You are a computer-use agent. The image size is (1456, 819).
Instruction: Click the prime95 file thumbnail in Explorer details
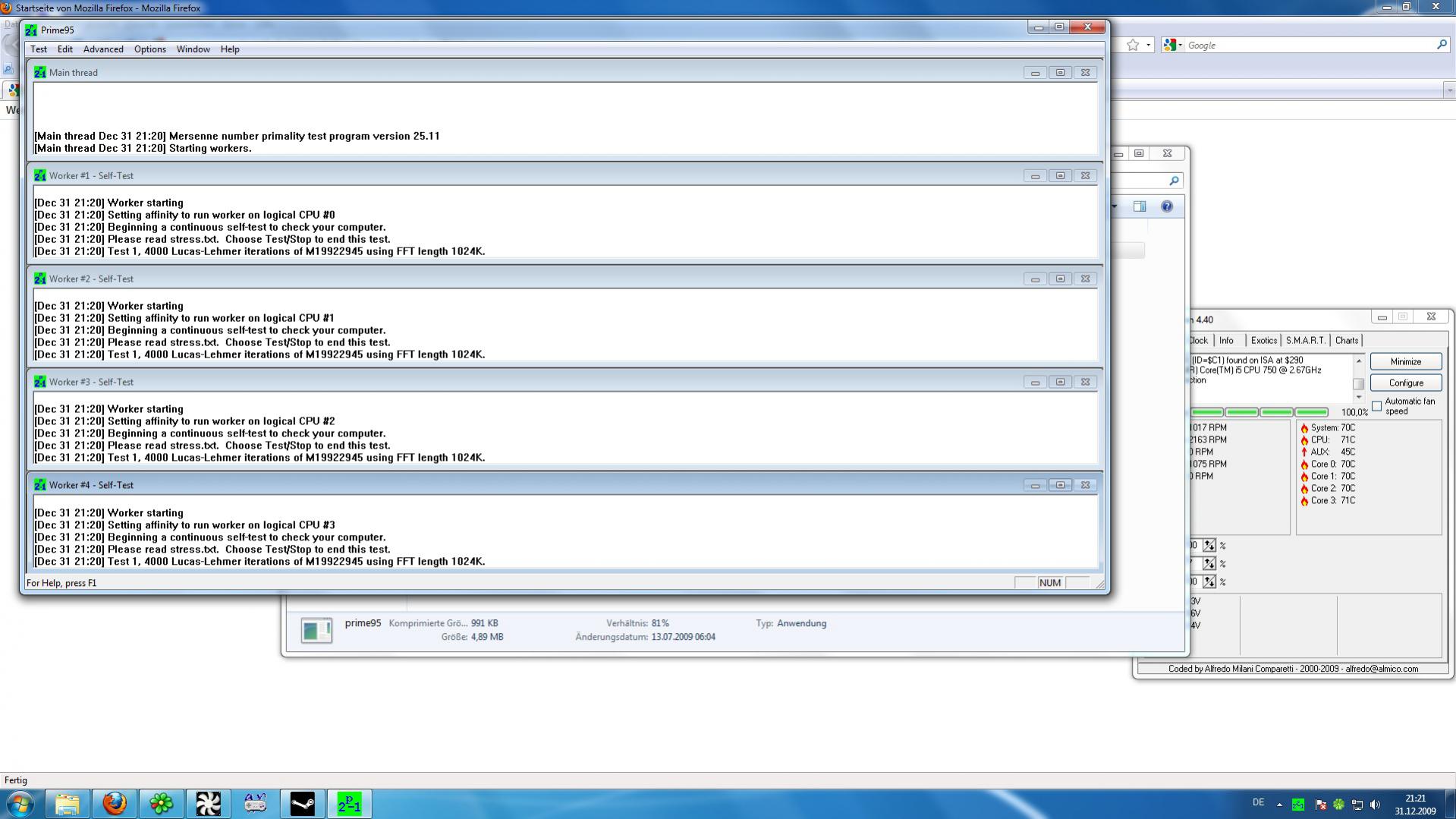coord(316,630)
